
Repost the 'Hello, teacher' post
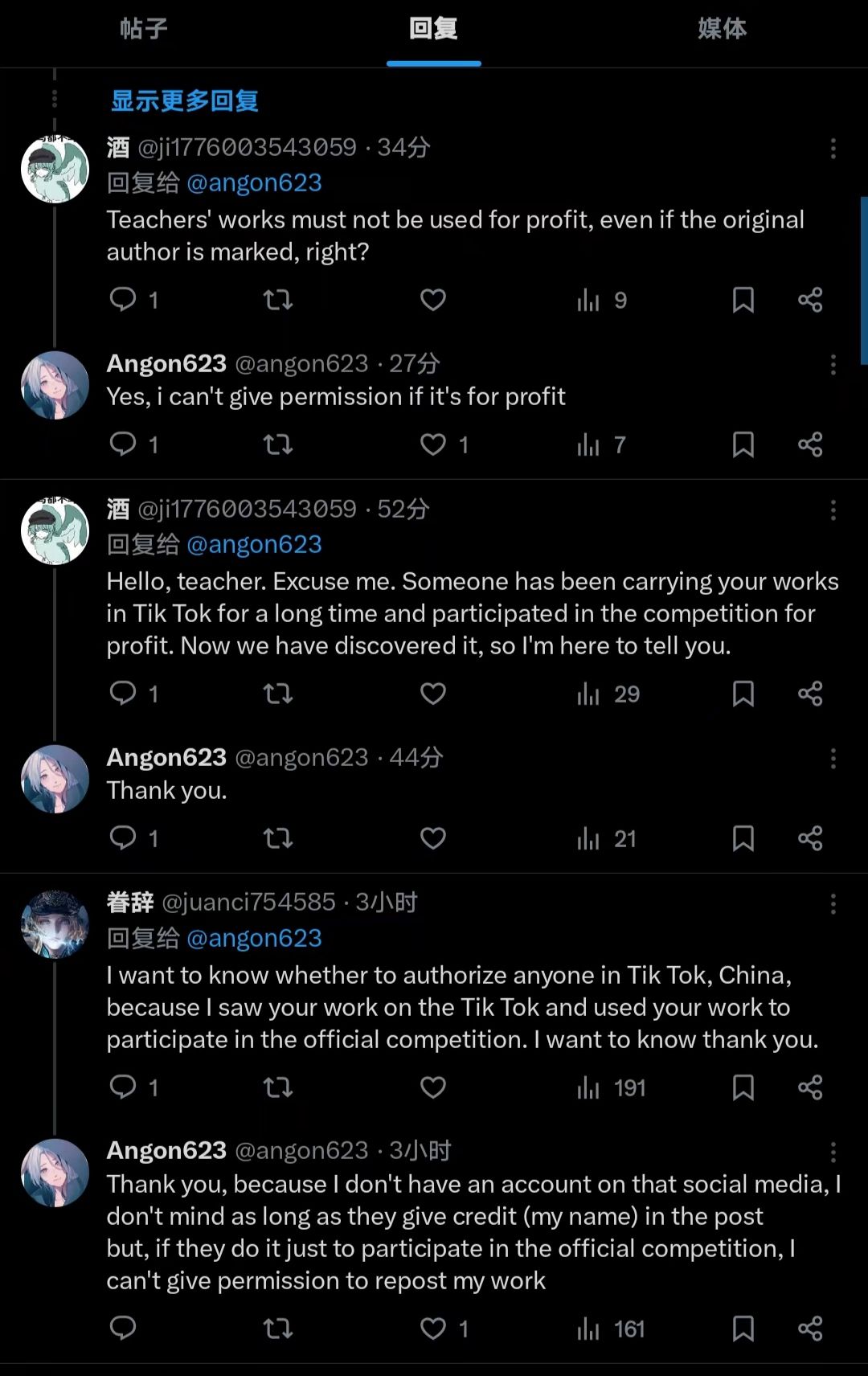click(278, 694)
